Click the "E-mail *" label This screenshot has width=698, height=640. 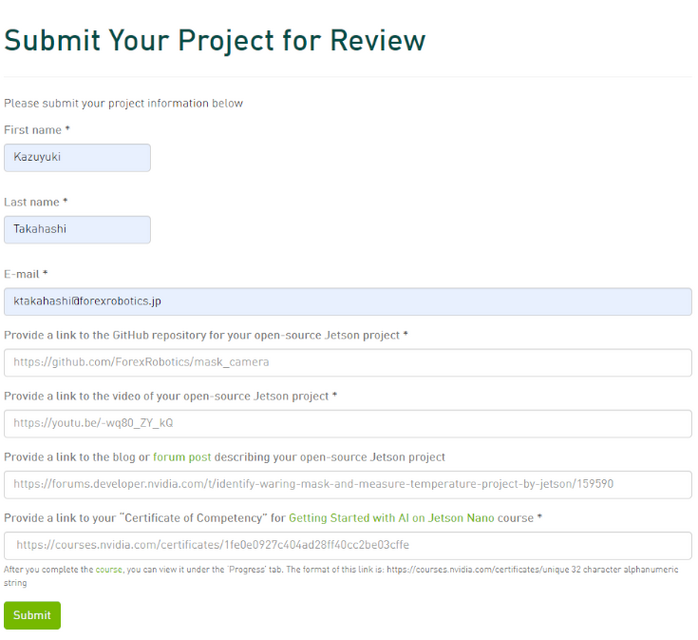point(26,274)
